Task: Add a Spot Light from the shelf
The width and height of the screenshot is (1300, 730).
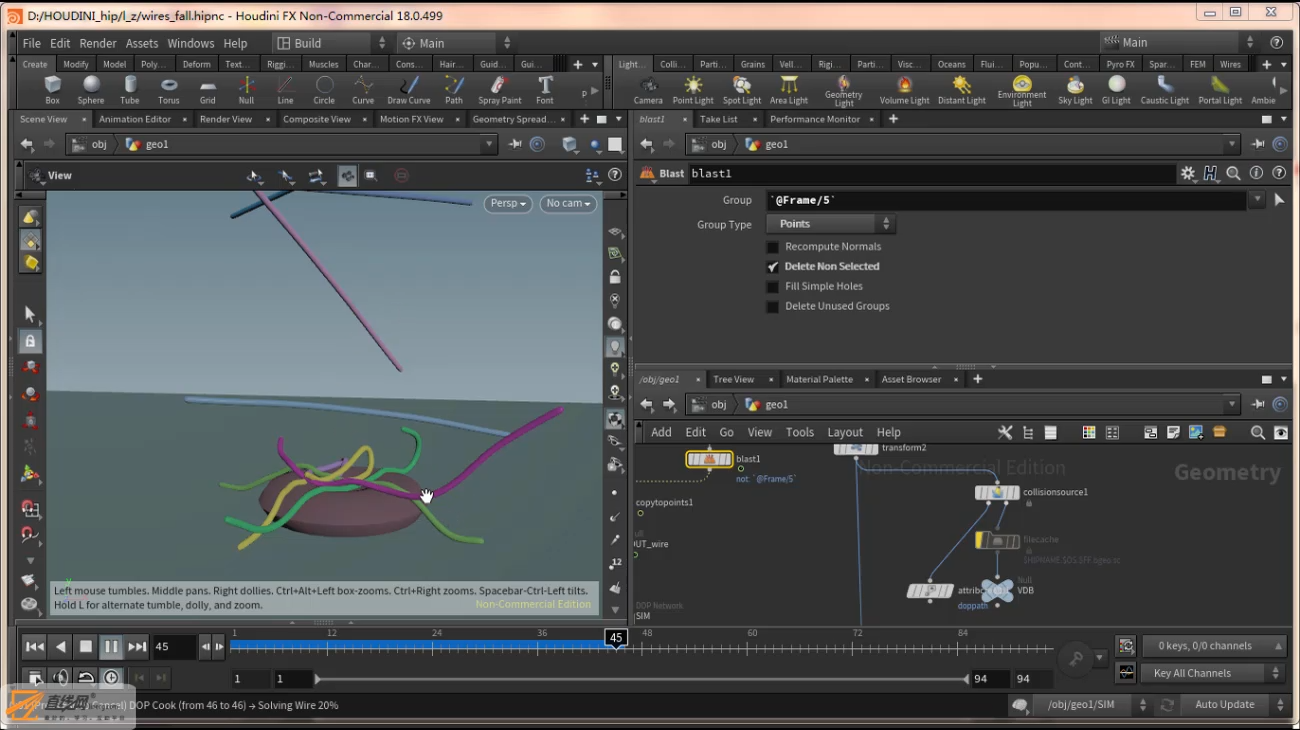Action: [742, 89]
